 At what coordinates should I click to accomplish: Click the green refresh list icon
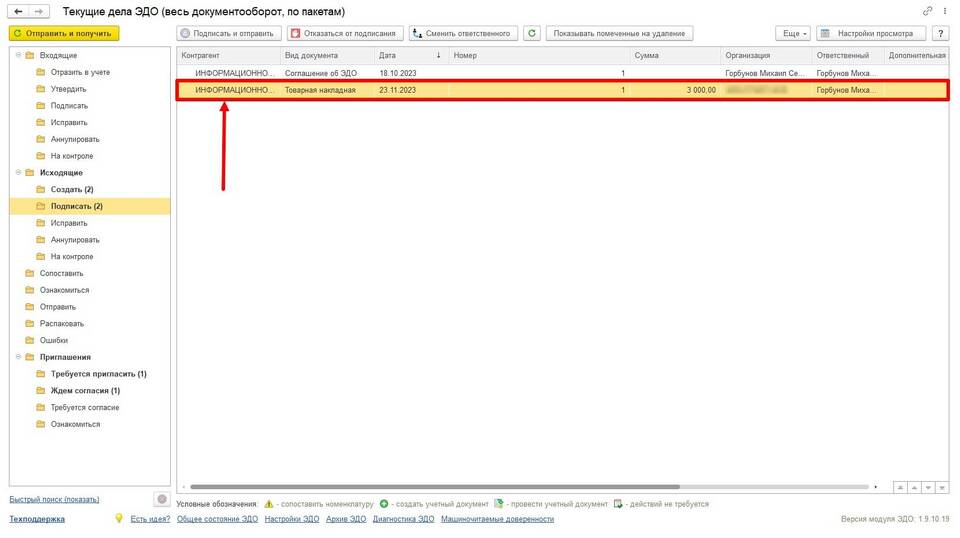click(x=532, y=33)
